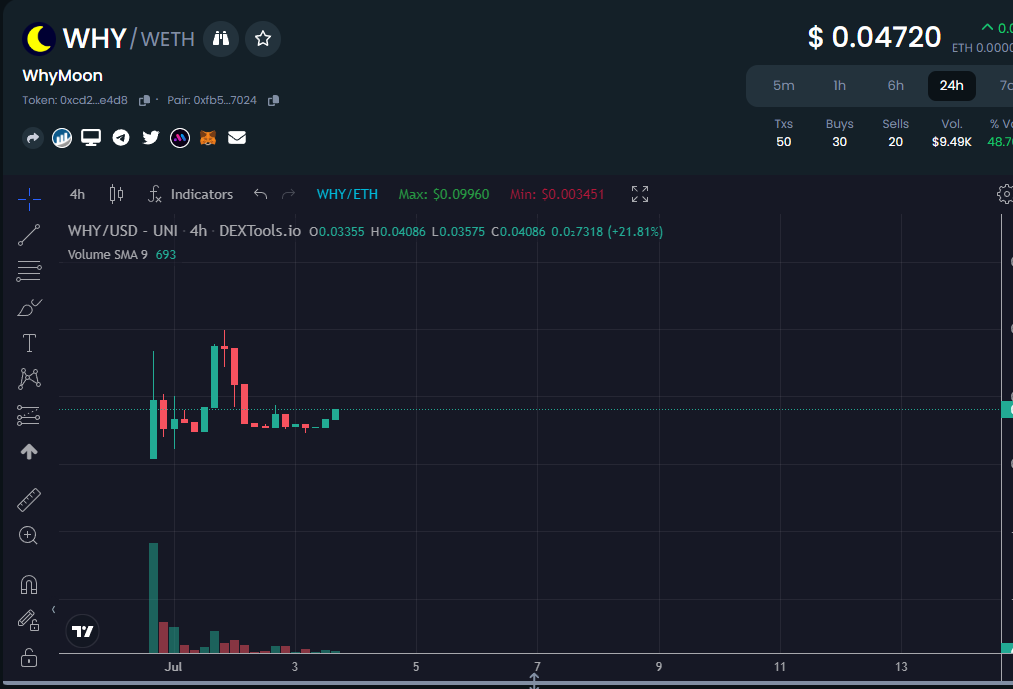Add WHY/WETH to favorites with star icon
The height and width of the screenshot is (689, 1013).
pyautogui.click(x=262, y=39)
